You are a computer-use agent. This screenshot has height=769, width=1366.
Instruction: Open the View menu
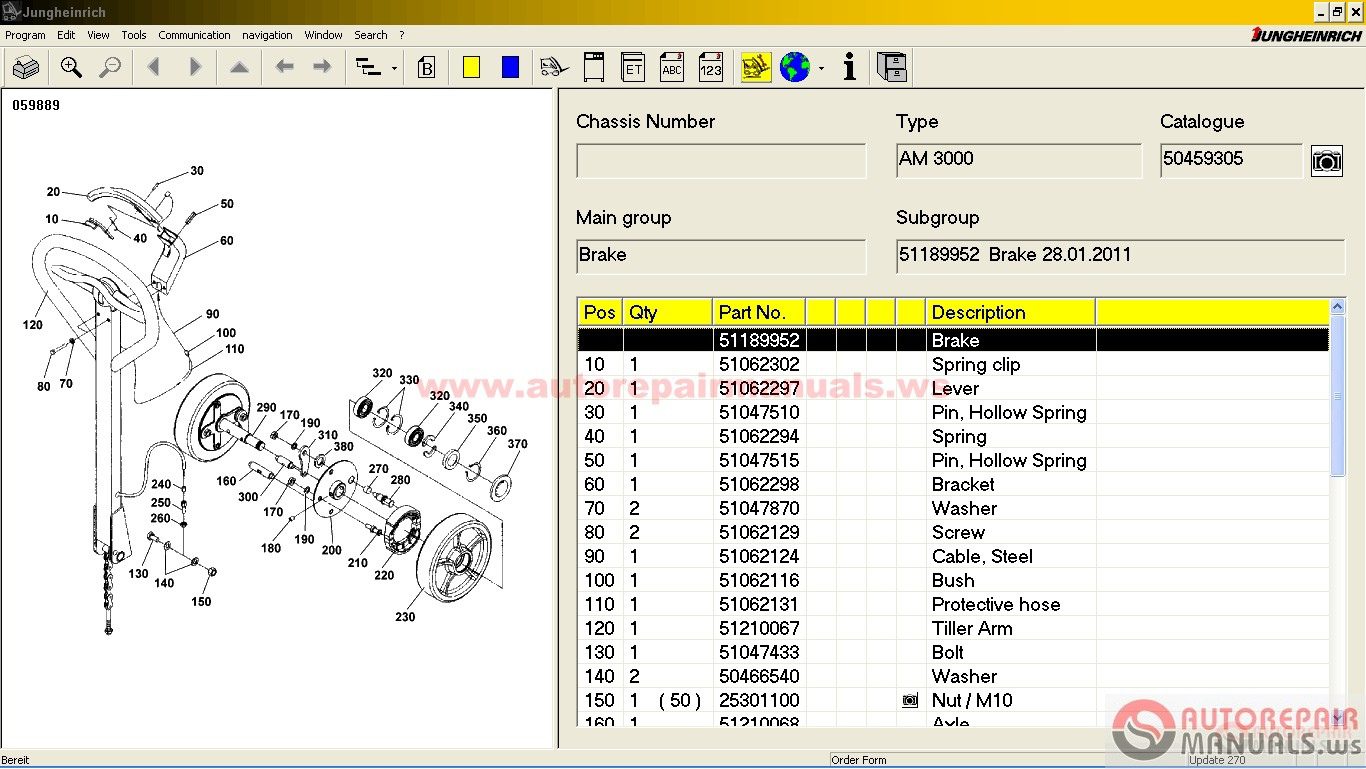[x=98, y=35]
